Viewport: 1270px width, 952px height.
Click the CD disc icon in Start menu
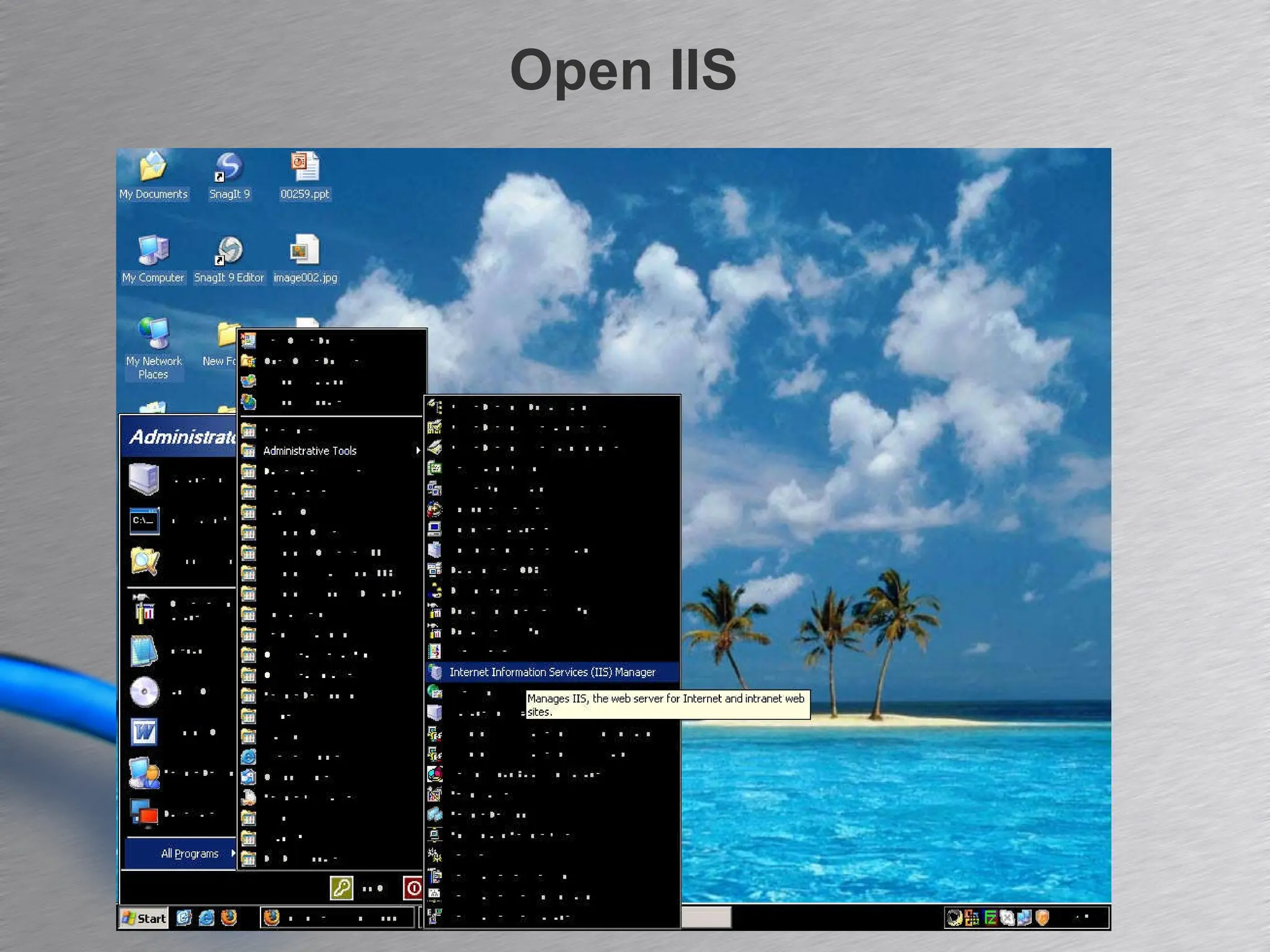(144, 692)
